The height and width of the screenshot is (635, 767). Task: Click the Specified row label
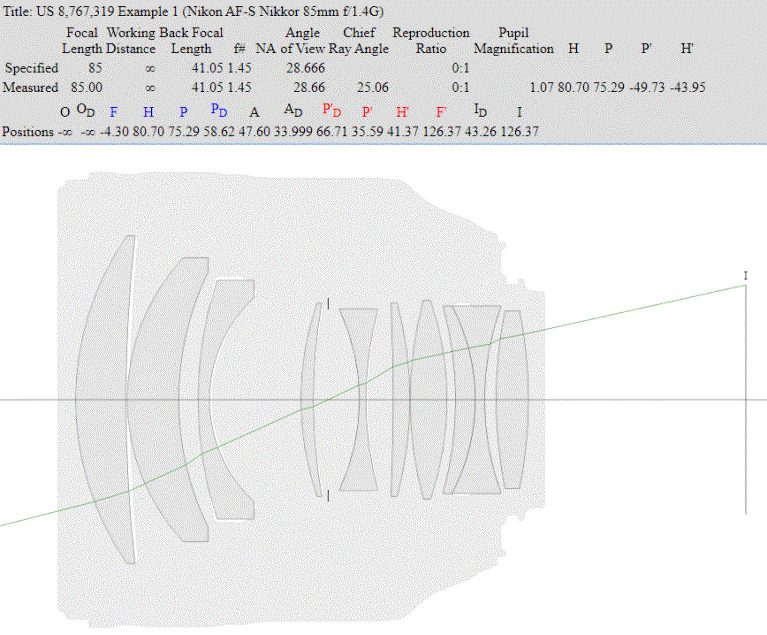[31, 68]
